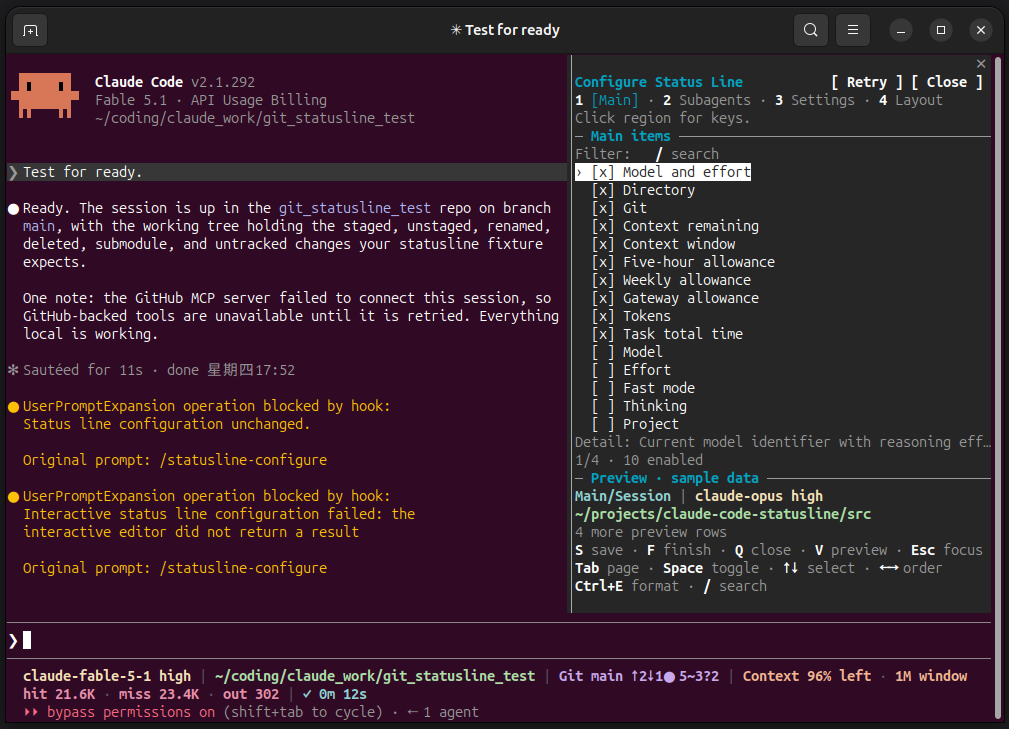The image size is (1009, 729).
Task: Click the Esc focus shortcut
Action: click(x=947, y=550)
